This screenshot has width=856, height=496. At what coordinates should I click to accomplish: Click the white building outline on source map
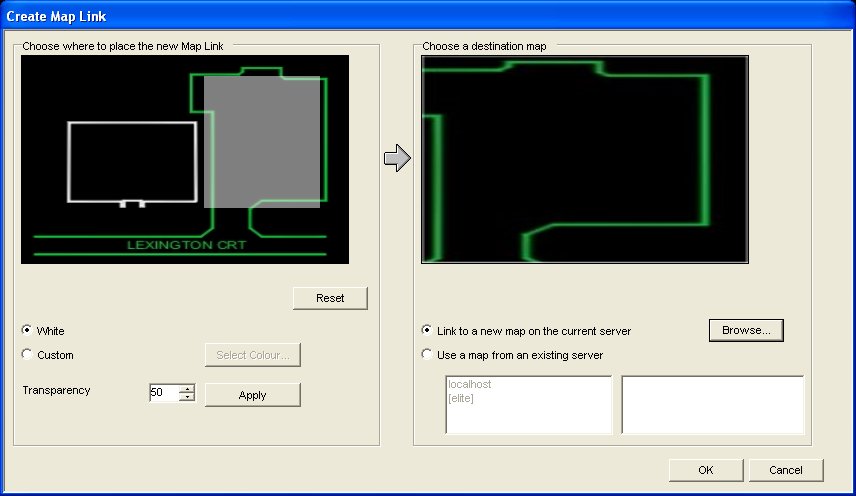point(132,163)
